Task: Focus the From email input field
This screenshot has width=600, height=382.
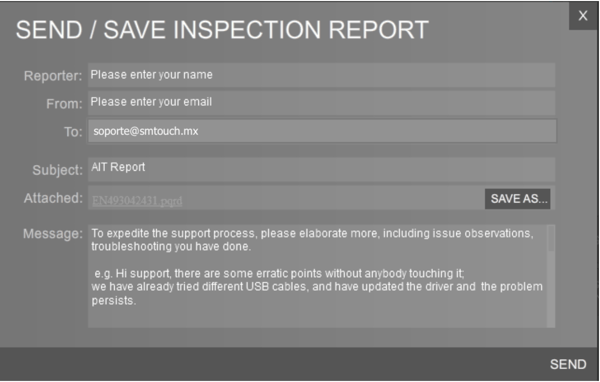Action: point(321,103)
